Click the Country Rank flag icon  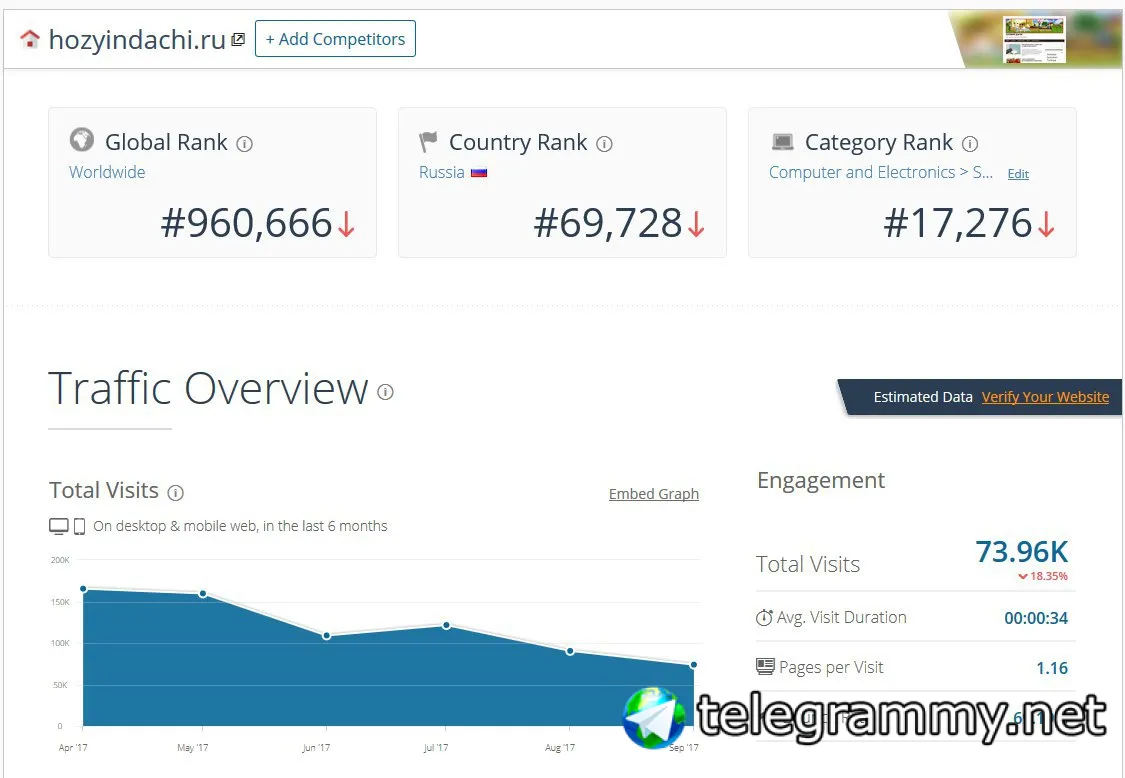(428, 141)
